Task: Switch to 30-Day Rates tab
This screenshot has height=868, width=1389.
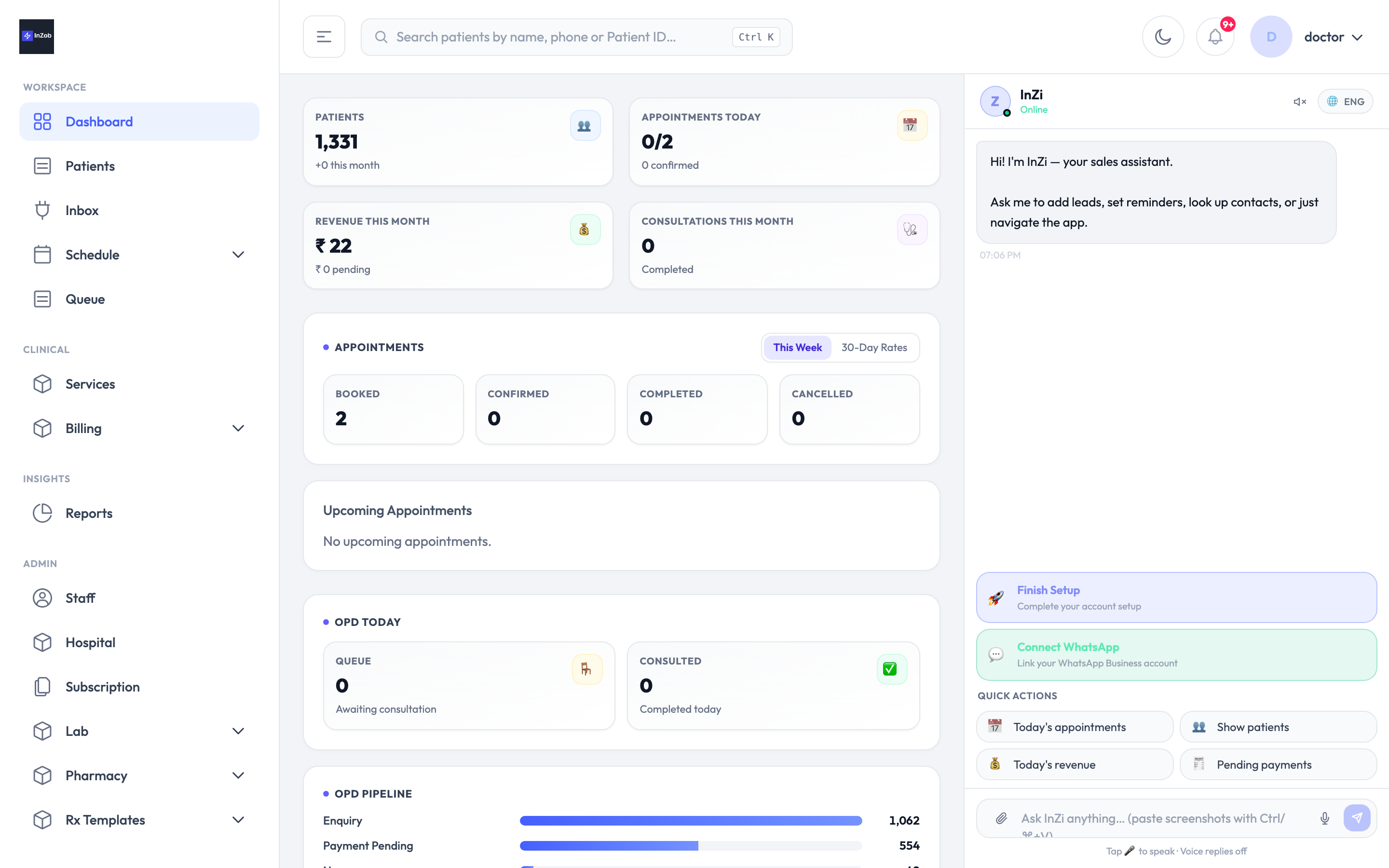Action: 874,347
